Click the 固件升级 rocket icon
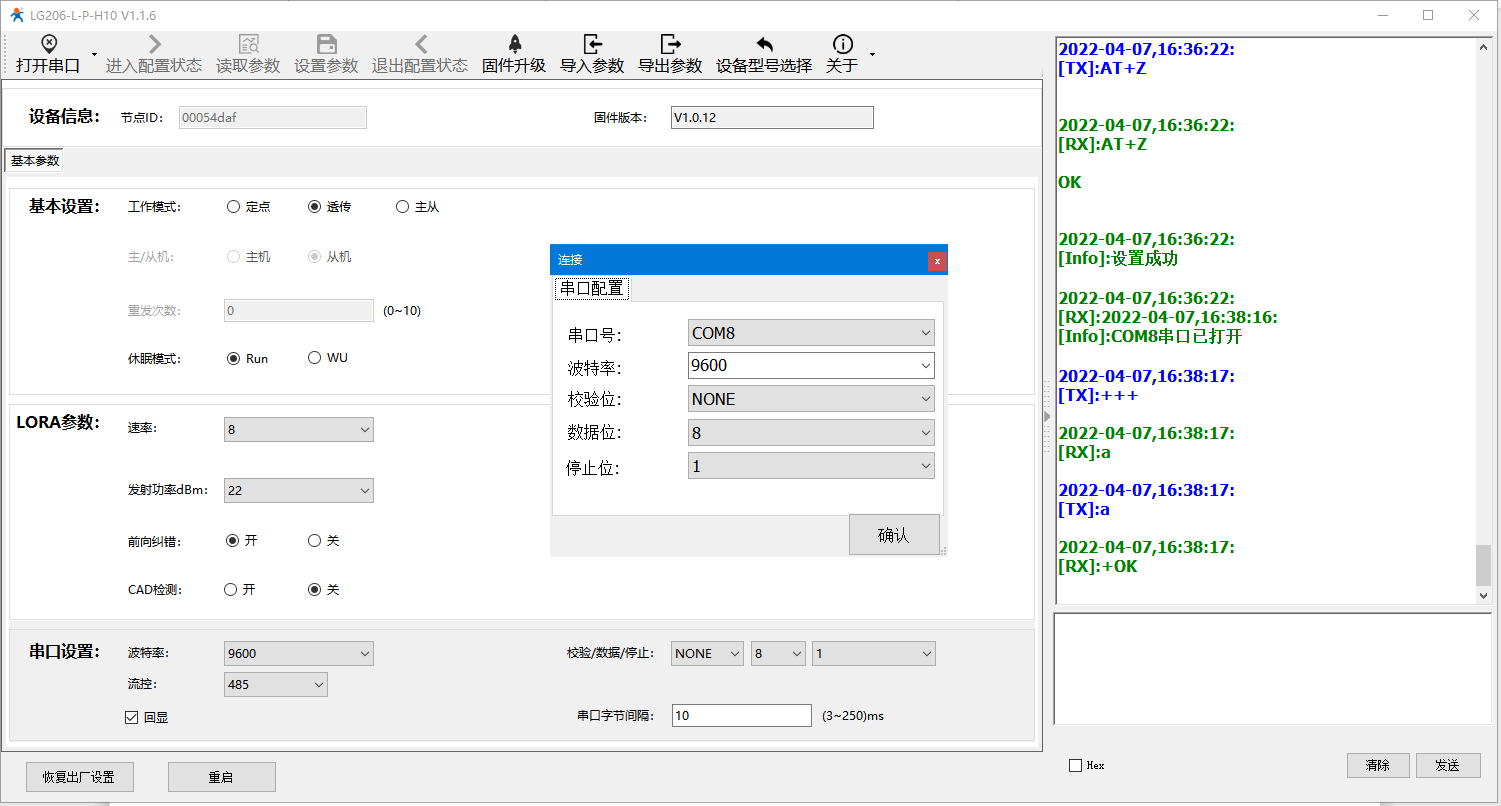Image resolution: width=1501 pixels, height=806 pixels. click(x=514, y=44)
